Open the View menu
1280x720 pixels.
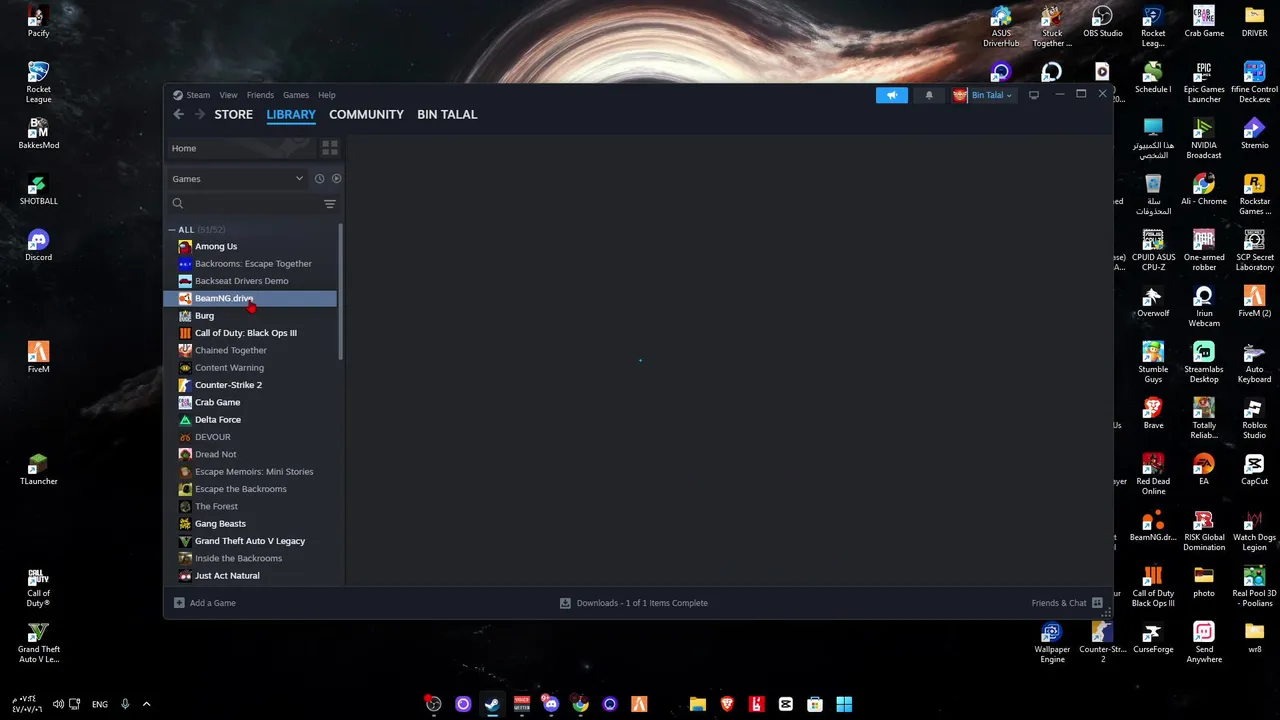coord(228,95)
